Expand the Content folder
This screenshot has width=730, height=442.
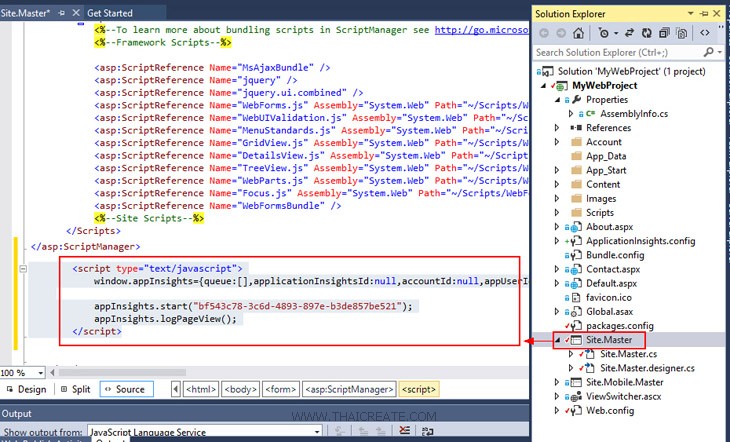[x=557, y=184]
